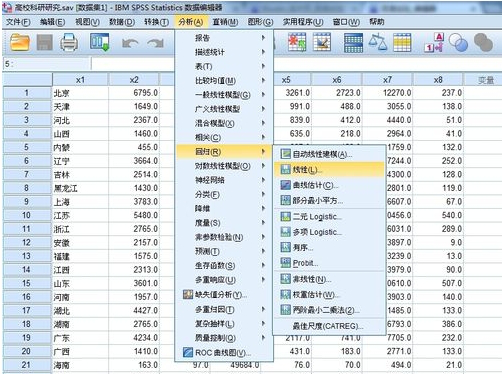Click the SPSS app icon in title bar
This screenshot has width=502, height=388.
[x=7, y=7]
